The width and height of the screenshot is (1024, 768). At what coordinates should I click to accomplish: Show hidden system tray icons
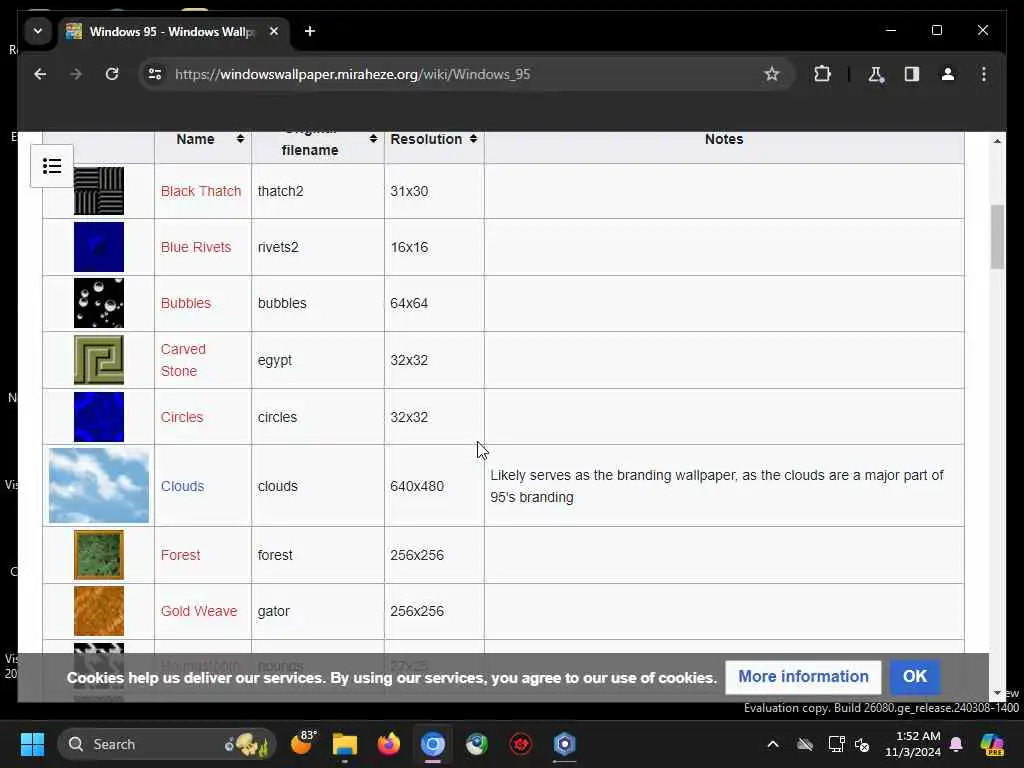773,744
